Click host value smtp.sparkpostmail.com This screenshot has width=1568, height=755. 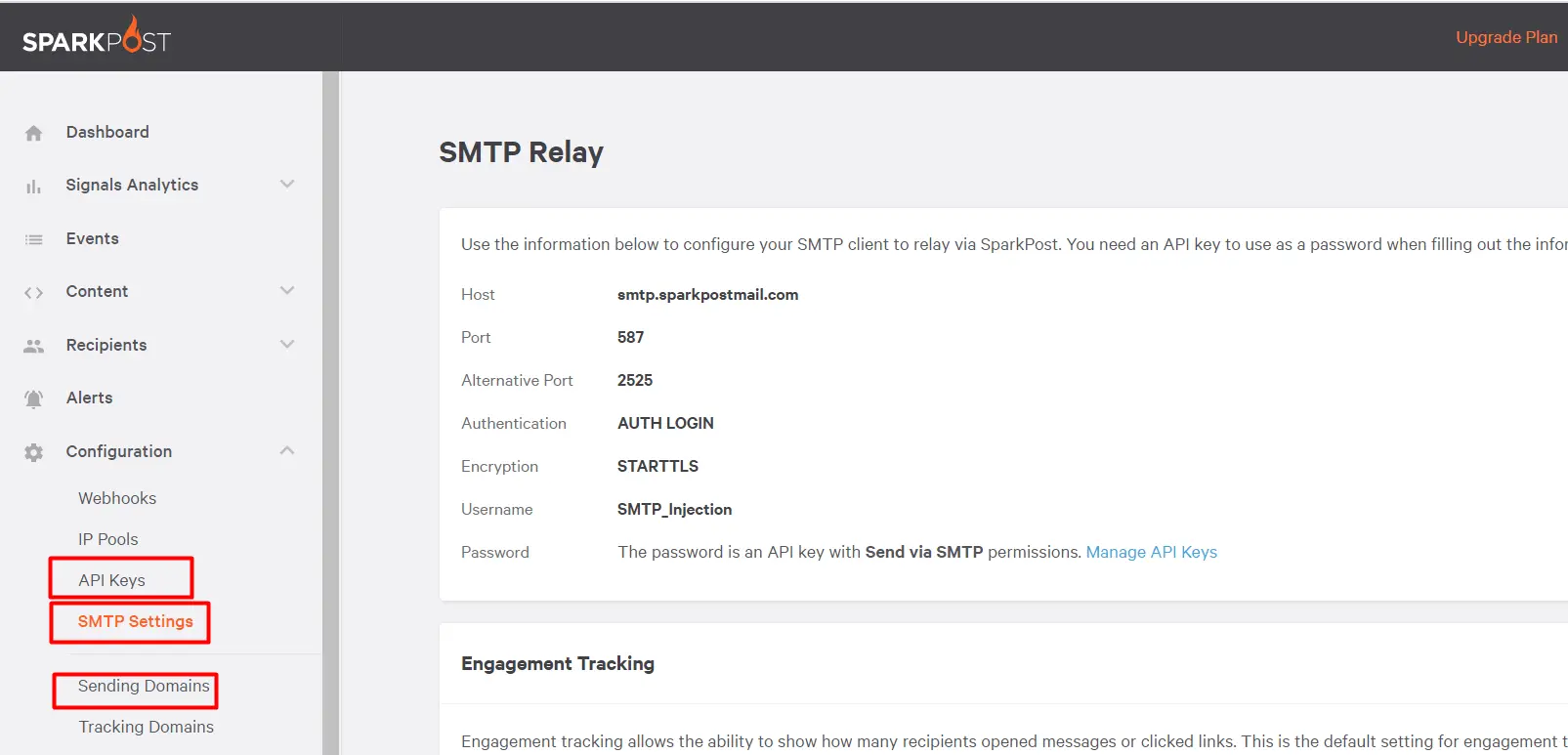(707, 294)
